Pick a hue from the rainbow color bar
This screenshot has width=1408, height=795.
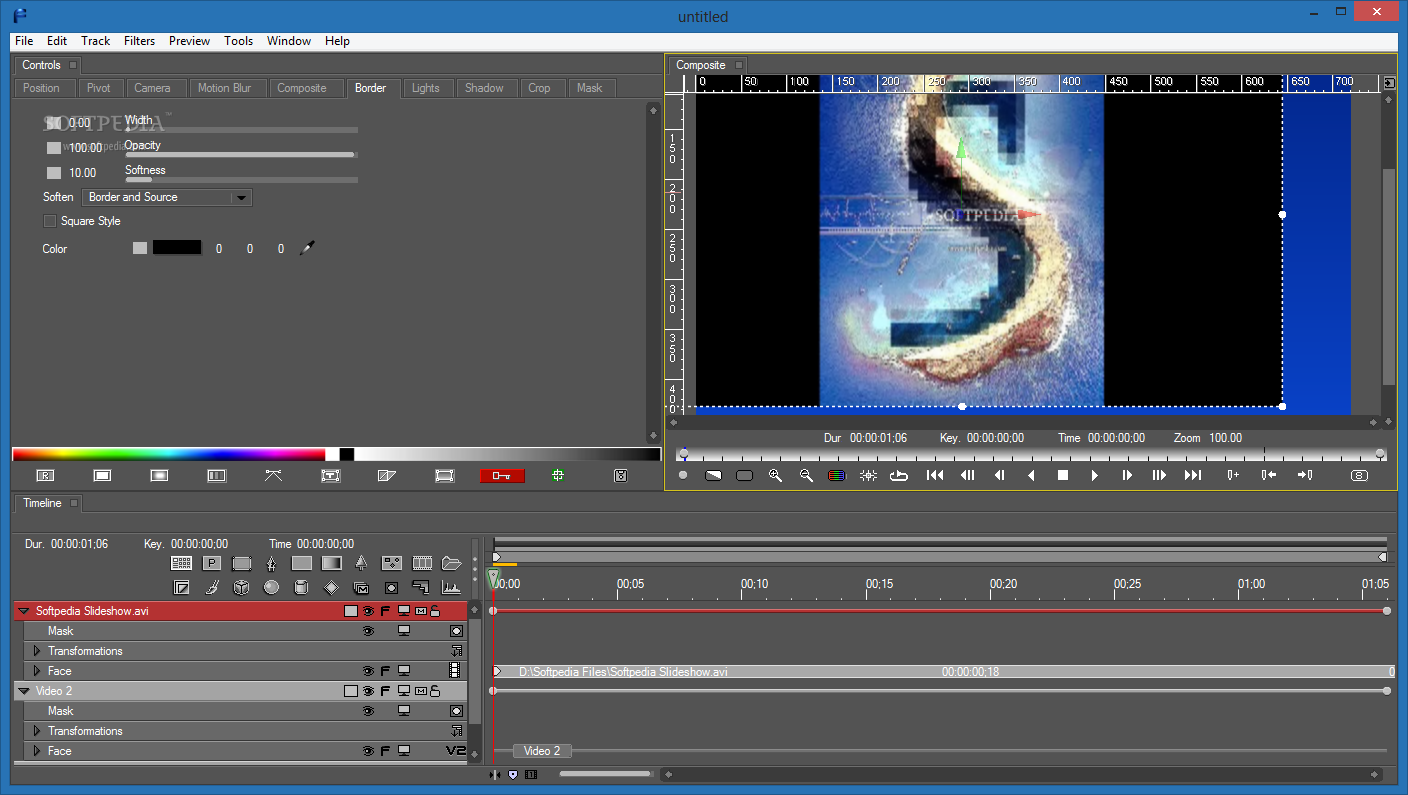pos(169,454)
